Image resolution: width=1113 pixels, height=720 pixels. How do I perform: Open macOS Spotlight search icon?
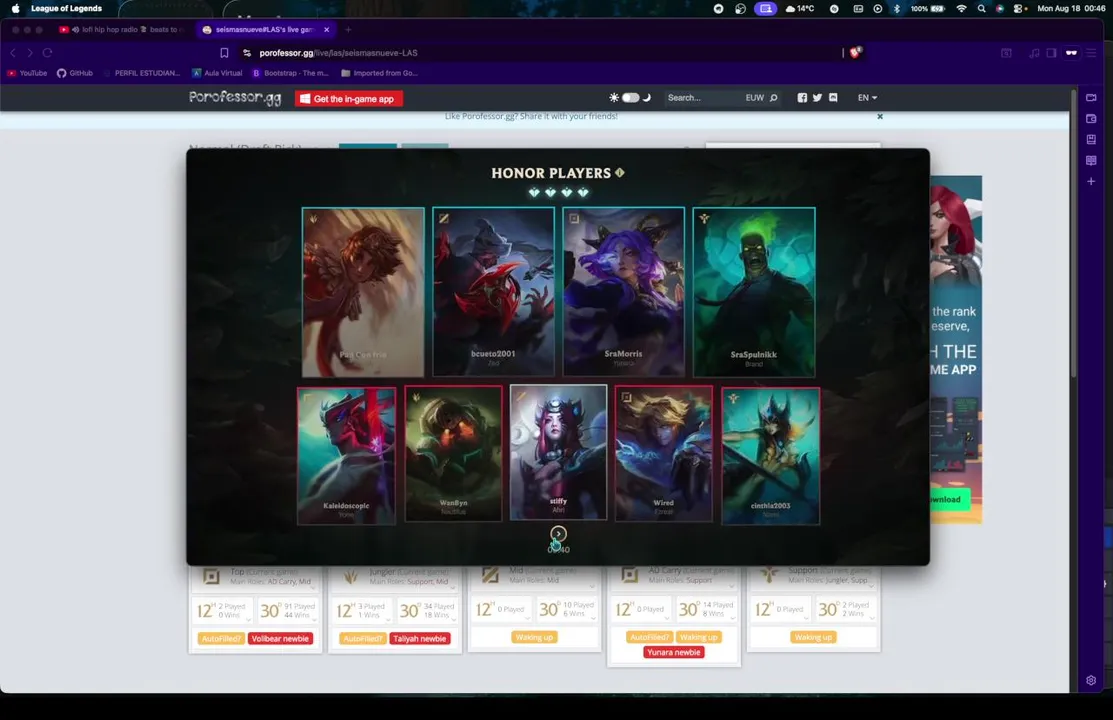[982, 9]
